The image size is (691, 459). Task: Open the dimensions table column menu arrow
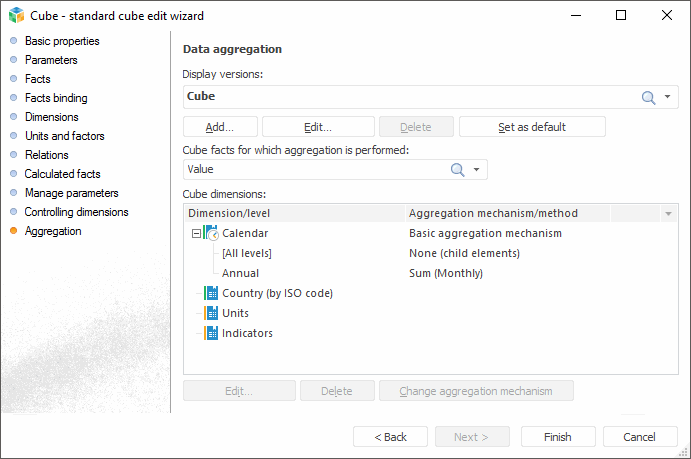[668, 213]
